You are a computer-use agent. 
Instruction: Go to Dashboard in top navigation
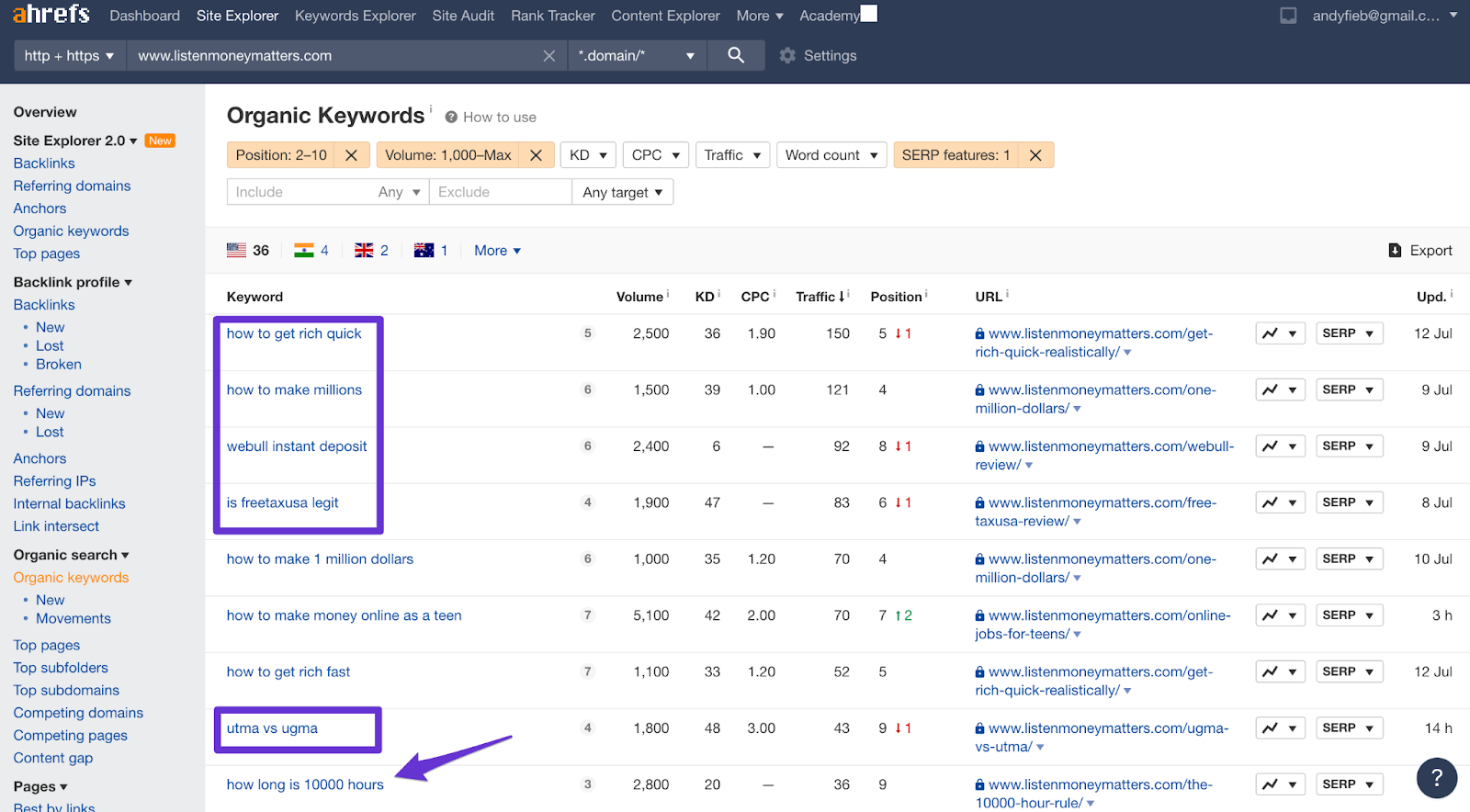(145, 16)
